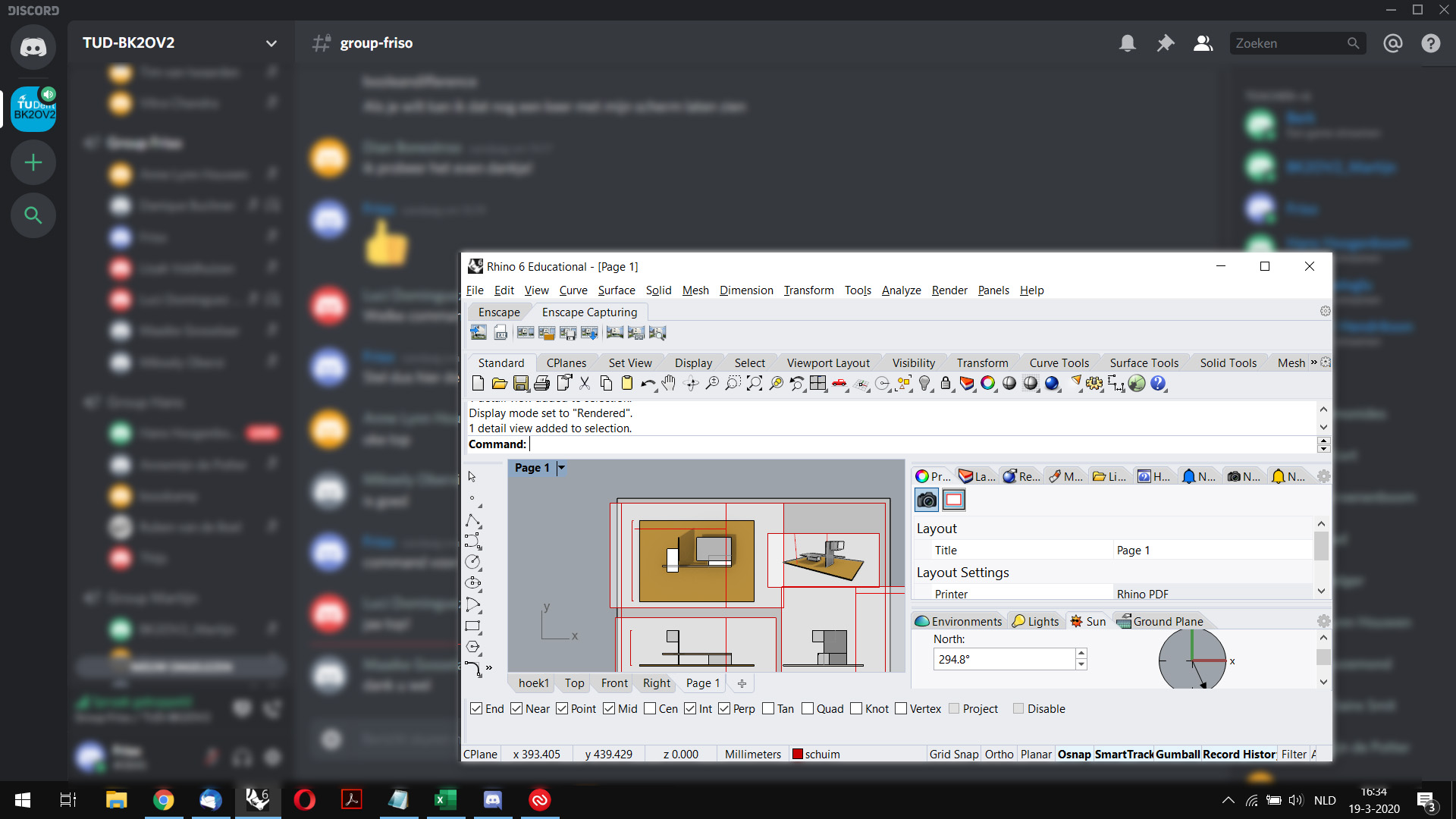Enable the Tan osnap checkbox
This screenshot has height=819, width=1456.
(768, 708)
